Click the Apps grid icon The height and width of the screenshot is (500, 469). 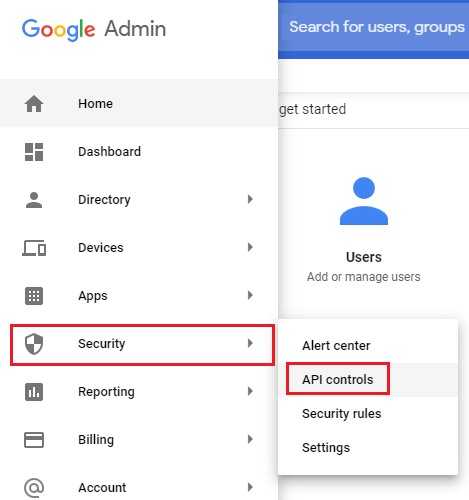pos(34,296)
